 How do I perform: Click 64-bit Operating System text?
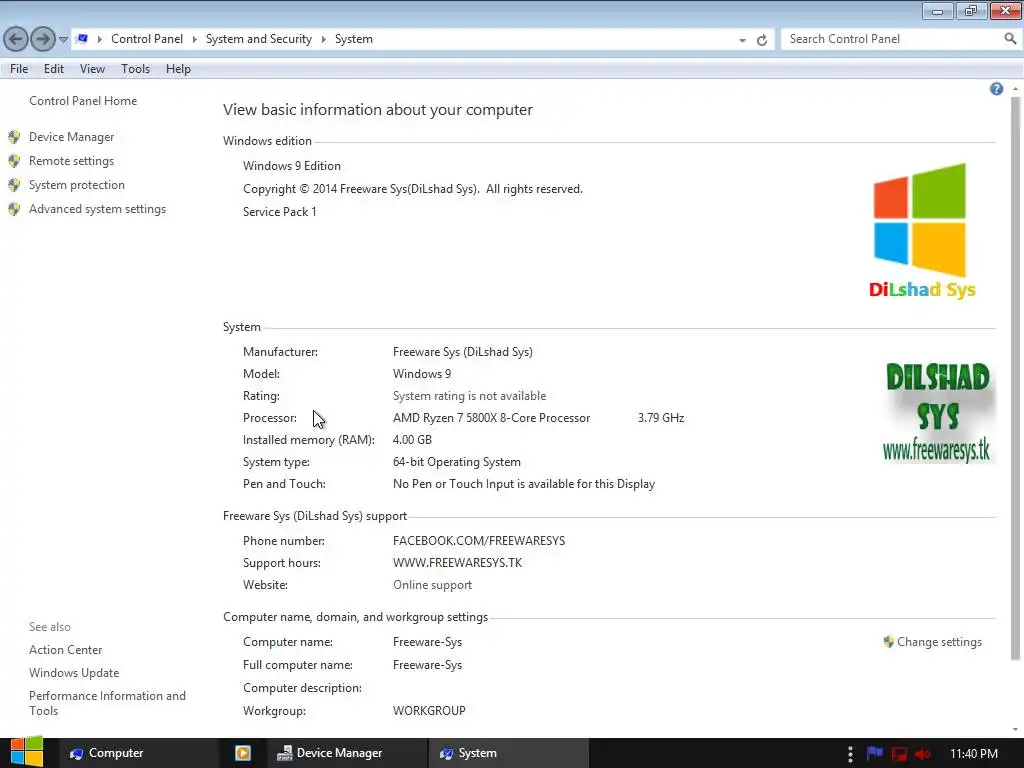pos(456,462)
